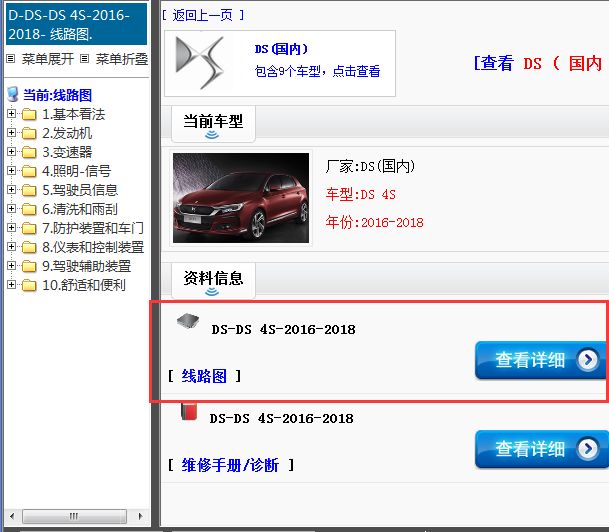This screenshot has height=532, width=609.
Task: Open the DS (国内) brand link
Action: coord(281,49)
